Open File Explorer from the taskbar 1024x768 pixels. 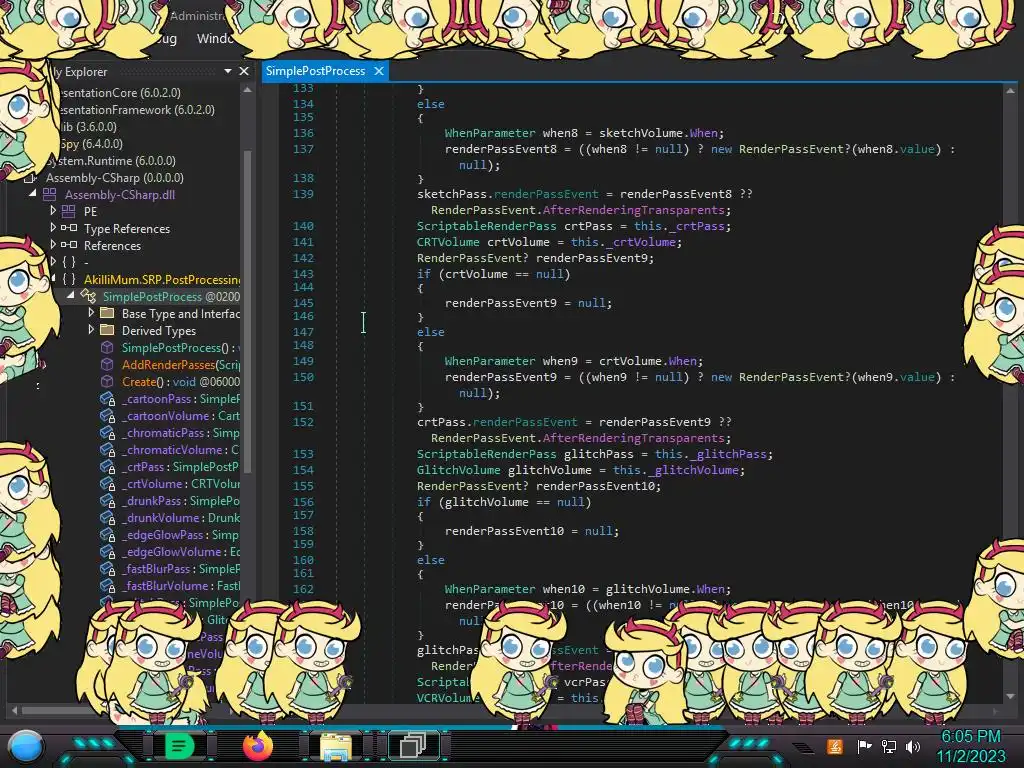coord(336,746)
